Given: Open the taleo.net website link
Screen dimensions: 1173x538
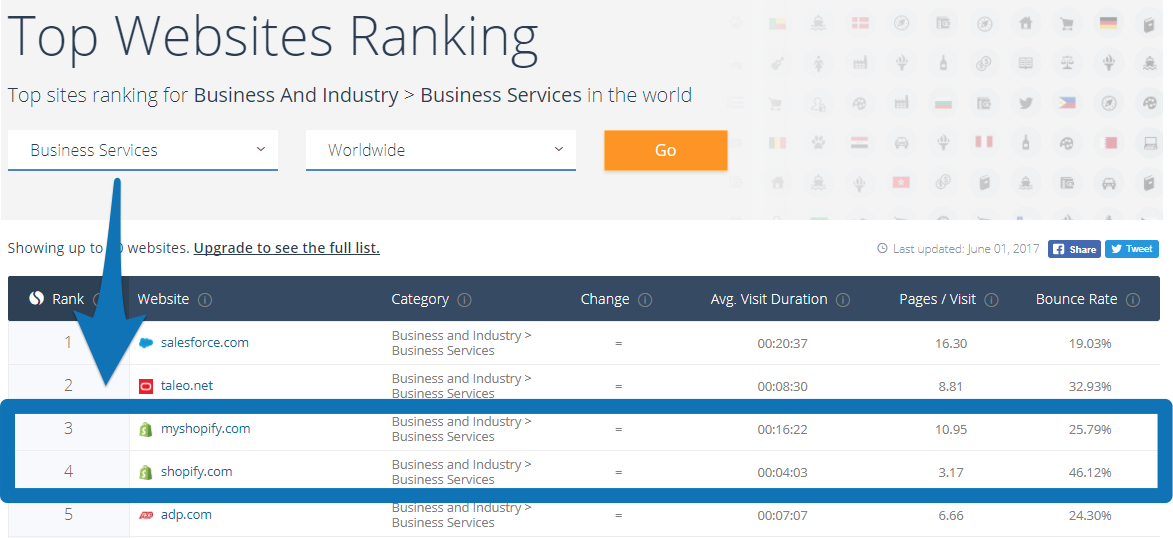Looking at the screenshot, I should [186, 386].
